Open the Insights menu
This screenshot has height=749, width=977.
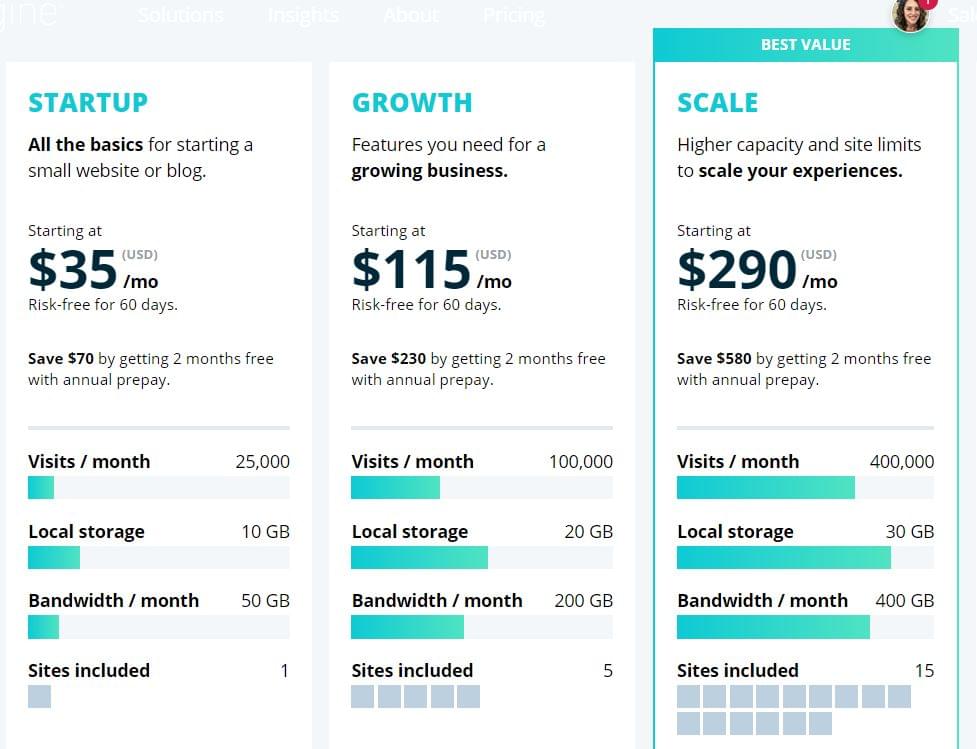coord(303,16)
